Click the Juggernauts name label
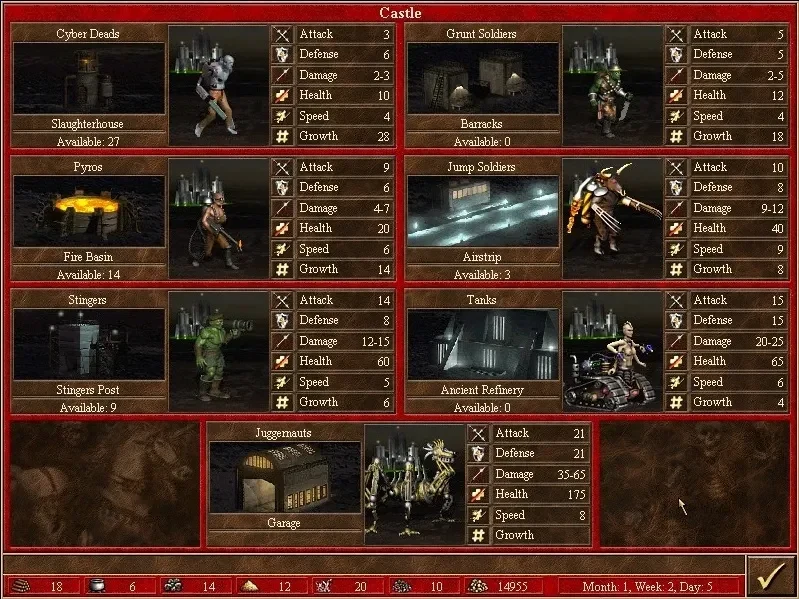 (283, 433)
